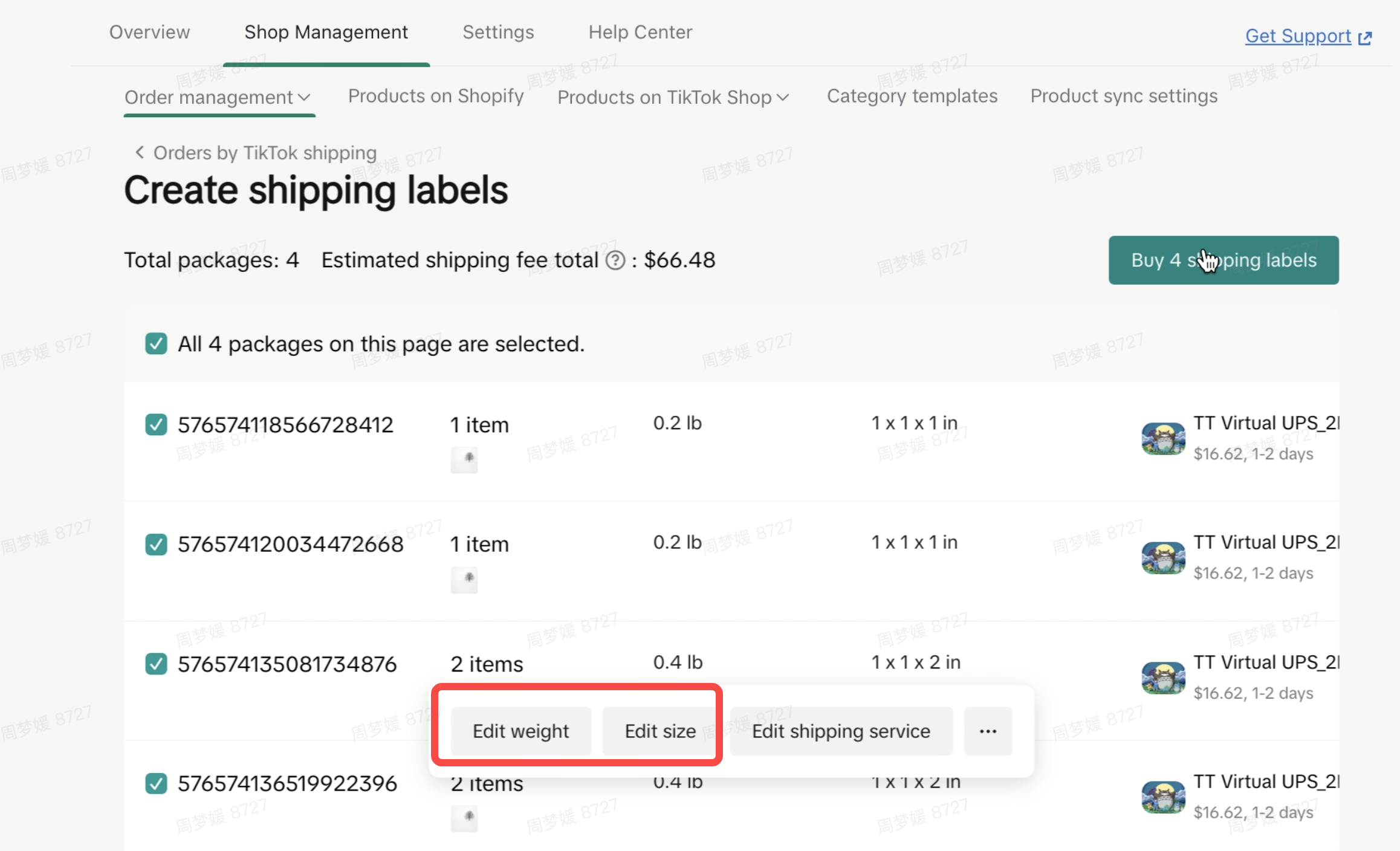This screenshot has height=851, width=1400.
Task: Click the Edit weight button
Action: (x=520, y=731)
